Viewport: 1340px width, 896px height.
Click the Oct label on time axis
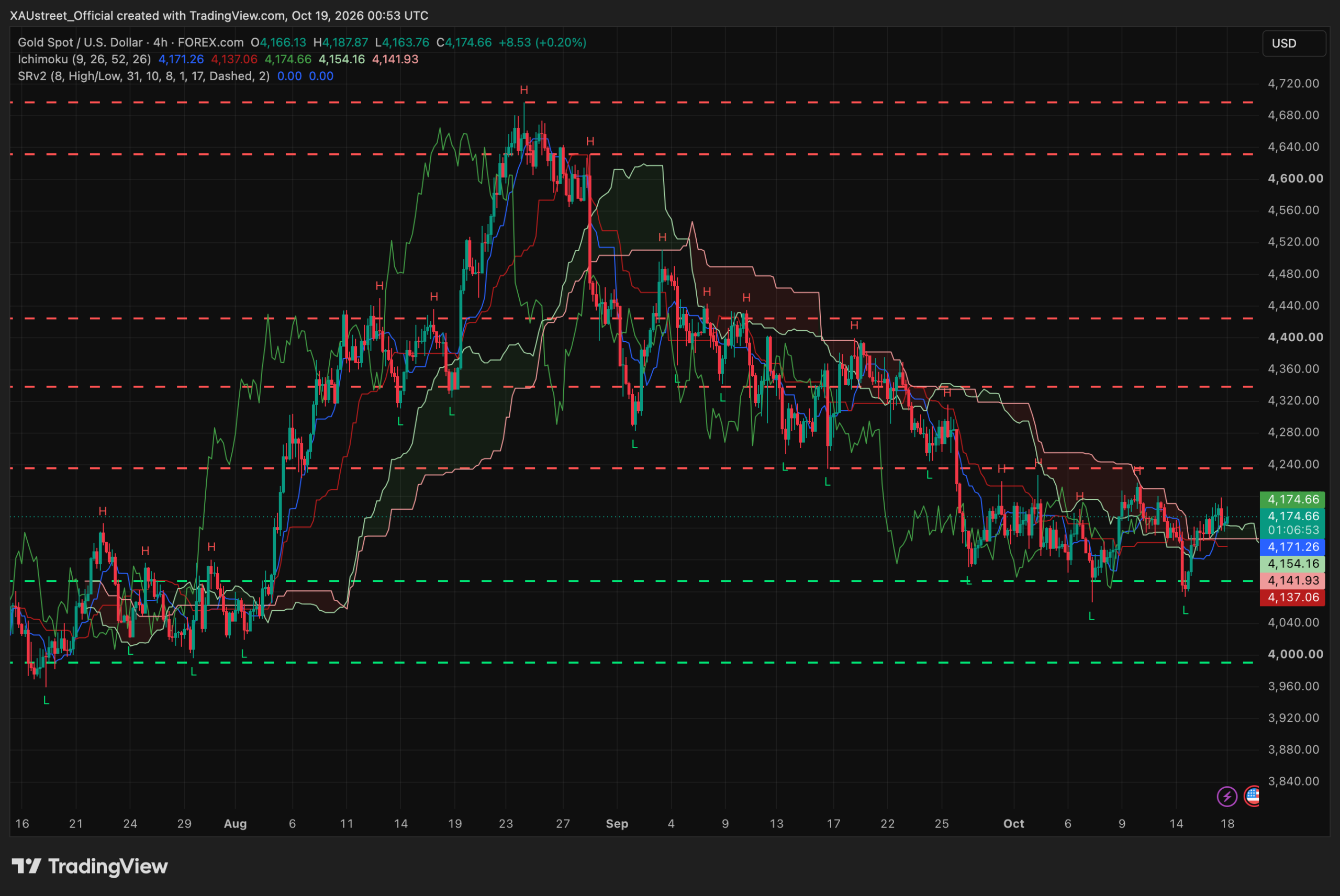pos(1014,823)
